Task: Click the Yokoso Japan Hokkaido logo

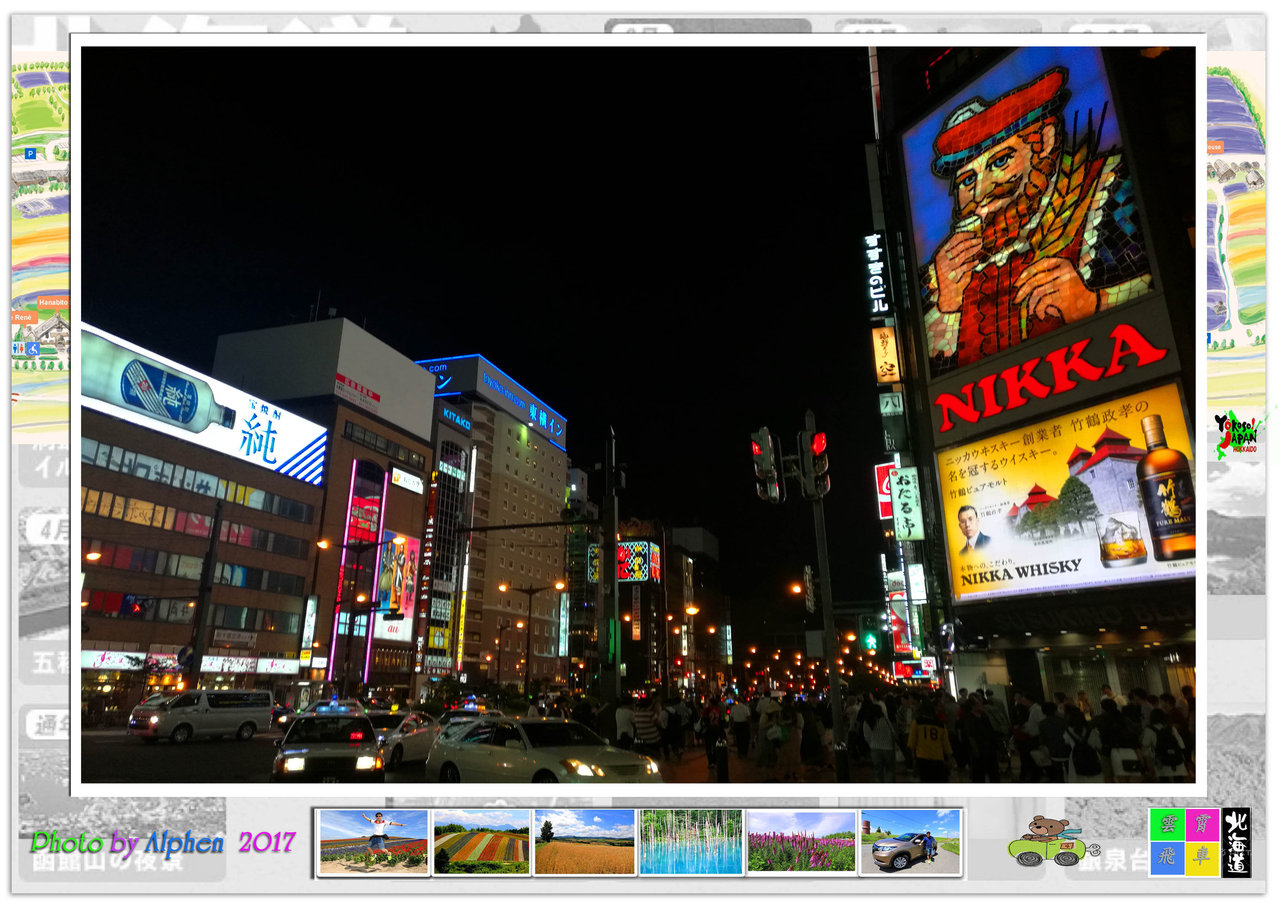Action: [1238, 434]
